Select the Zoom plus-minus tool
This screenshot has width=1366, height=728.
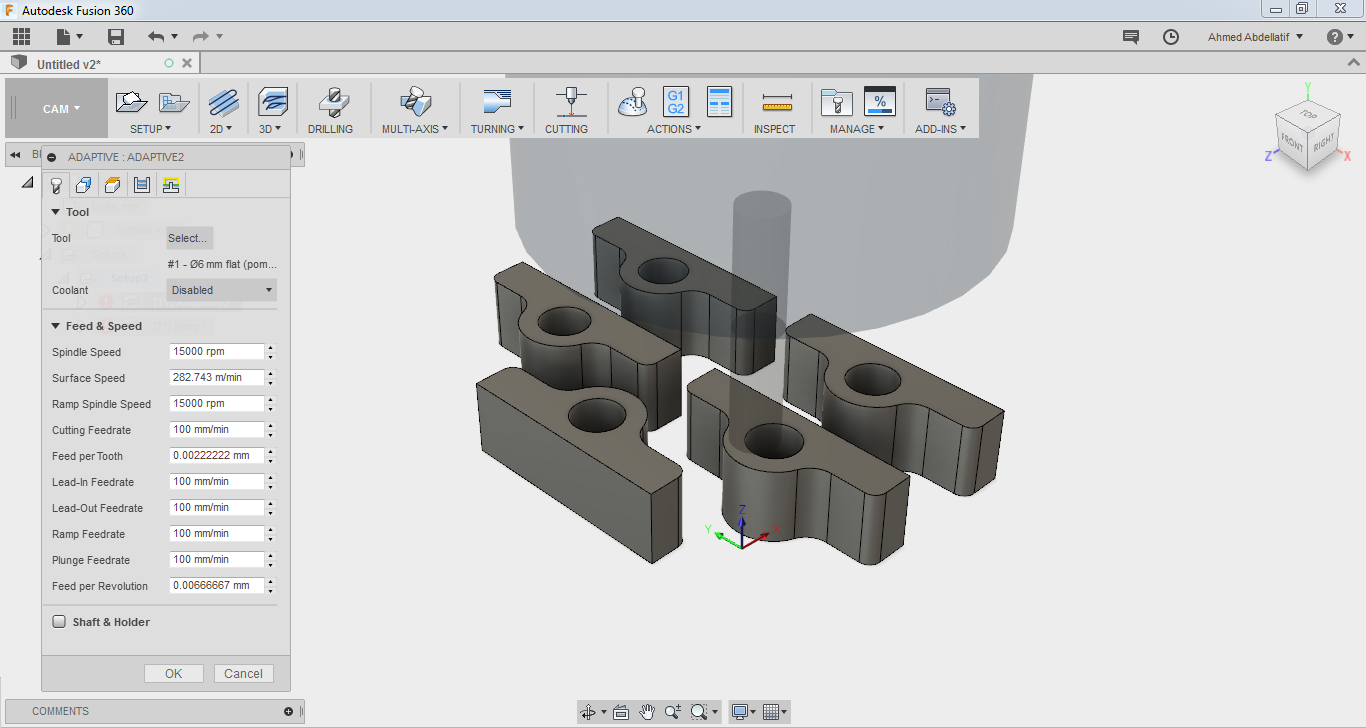(672, 712)
